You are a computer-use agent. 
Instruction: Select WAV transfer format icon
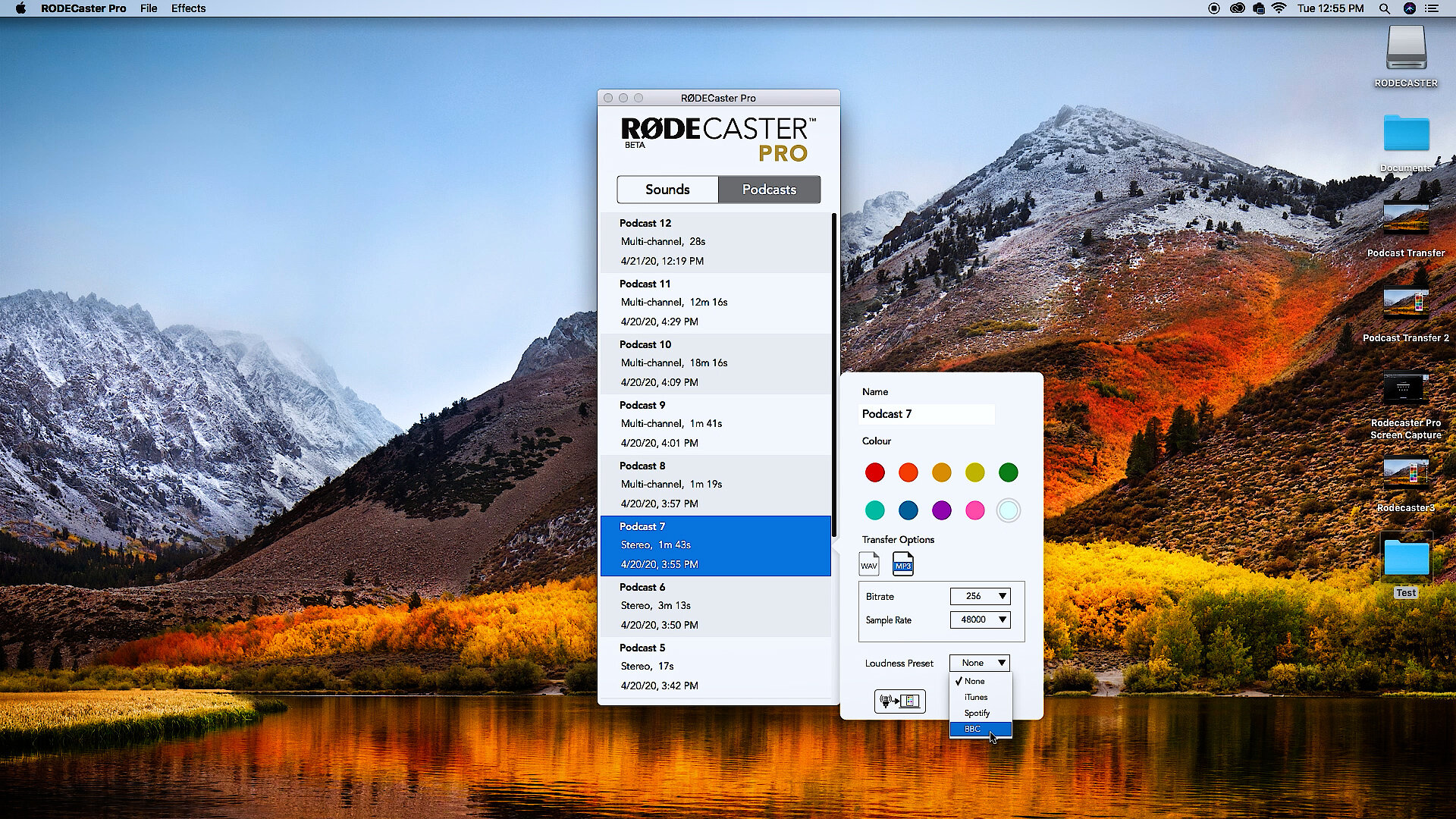tap(869, 564)
